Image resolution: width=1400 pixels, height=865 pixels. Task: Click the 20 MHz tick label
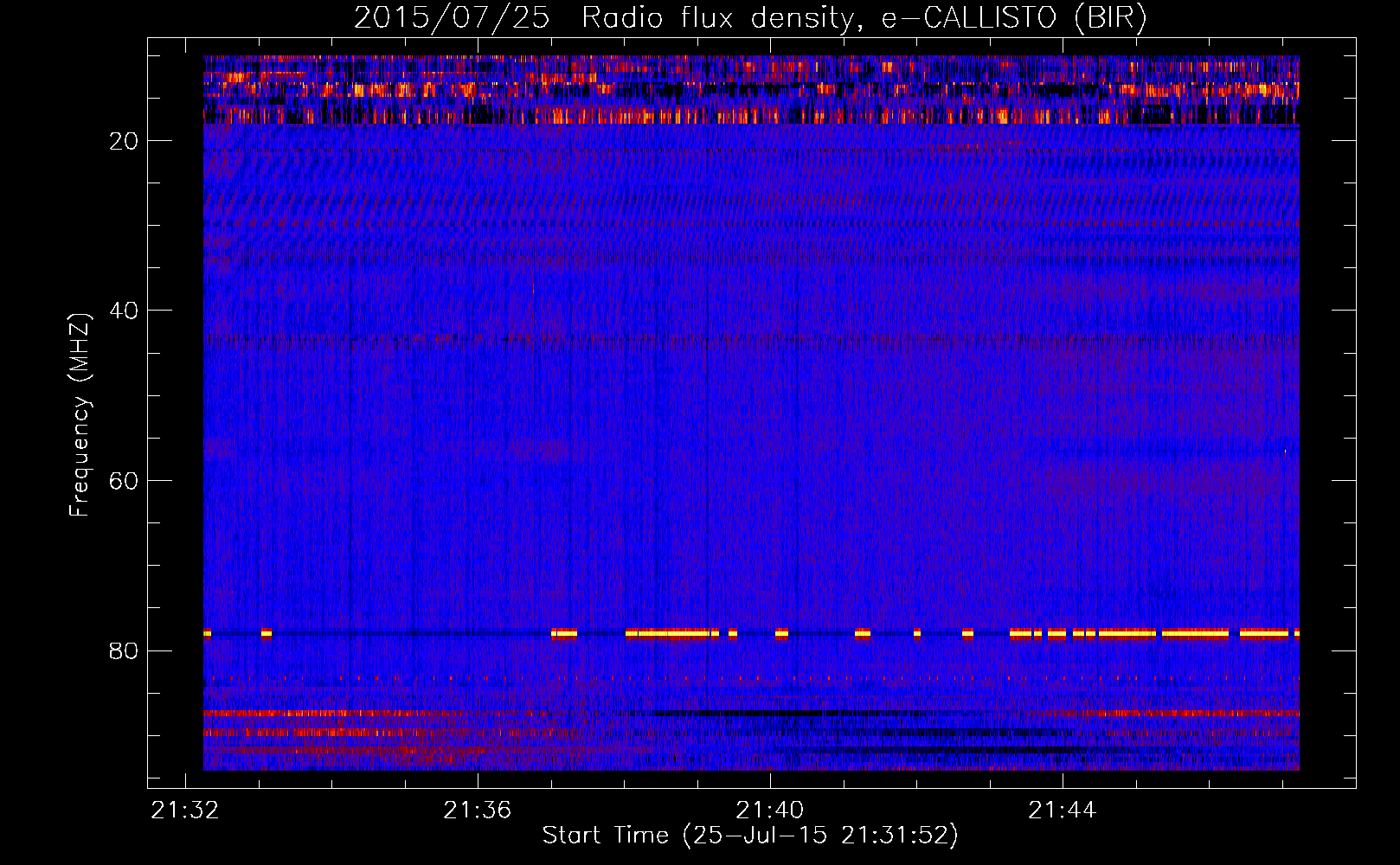pyautogui.click(x=124, y=141)
